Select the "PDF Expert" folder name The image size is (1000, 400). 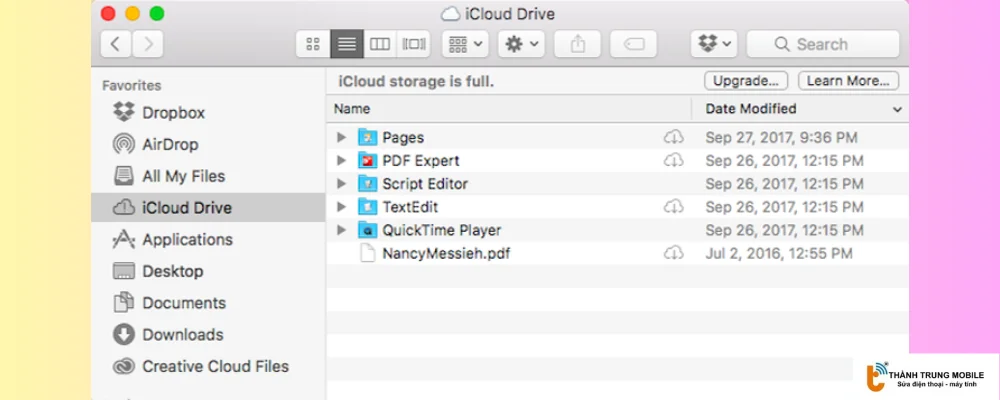[x=421, y=161]
